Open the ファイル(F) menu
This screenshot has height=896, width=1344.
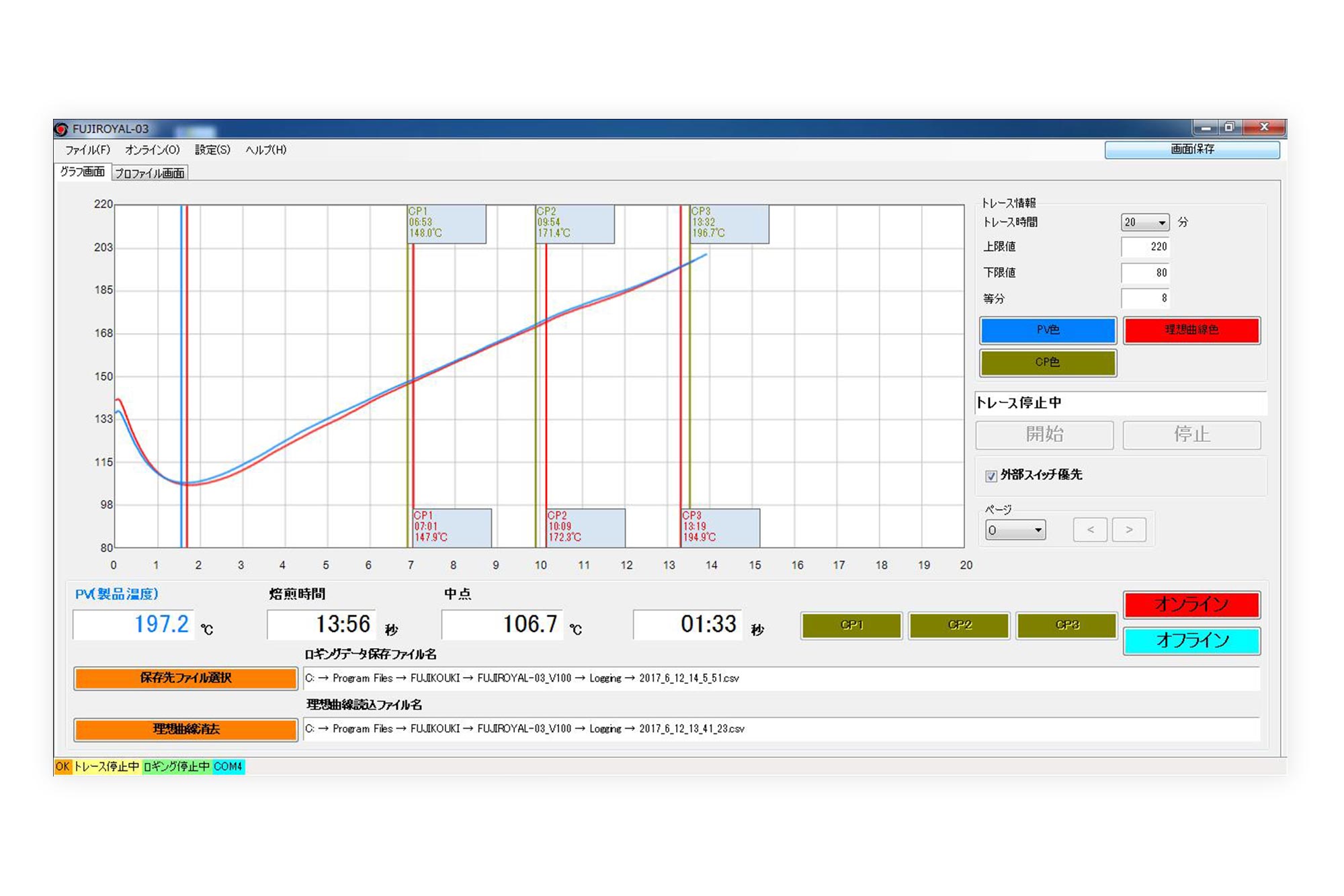coord(87,150)
